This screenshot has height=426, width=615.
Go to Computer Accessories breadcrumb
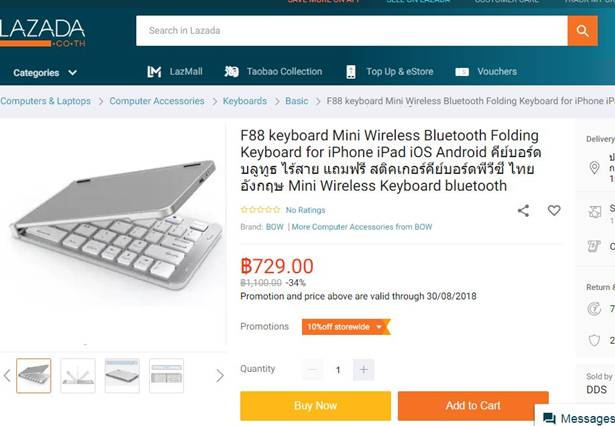pyautogui.click(x=157, y=101)
